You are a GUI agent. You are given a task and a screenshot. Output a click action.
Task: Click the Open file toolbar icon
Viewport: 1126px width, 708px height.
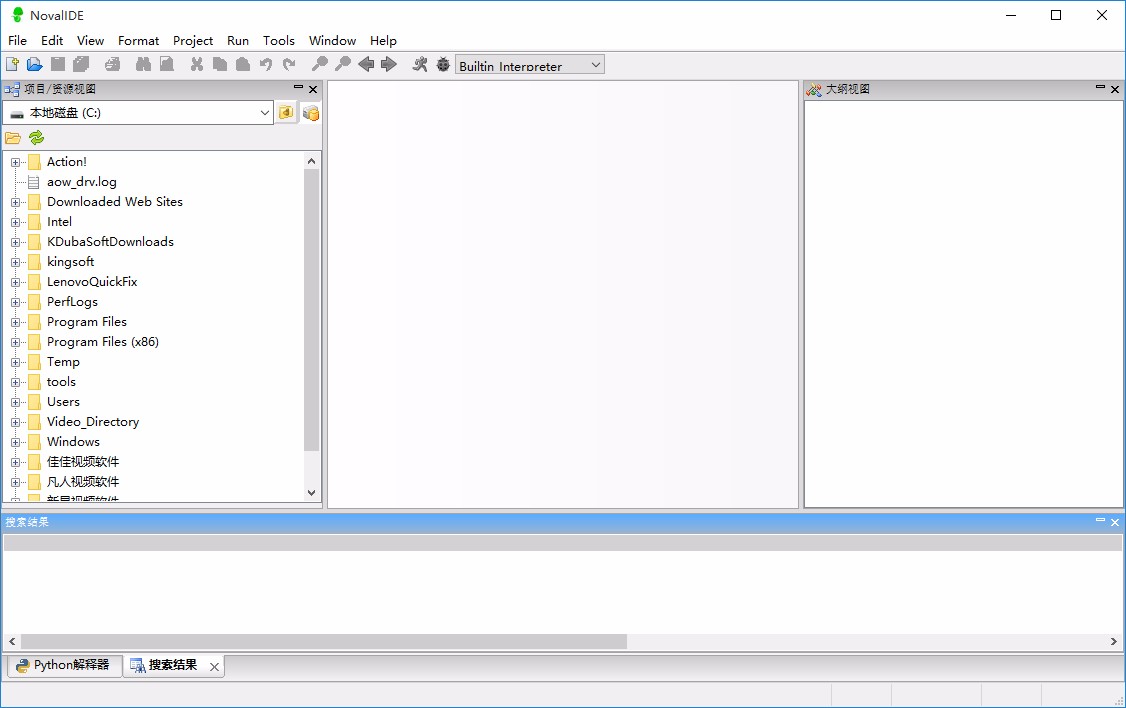(x=34, y=65)
